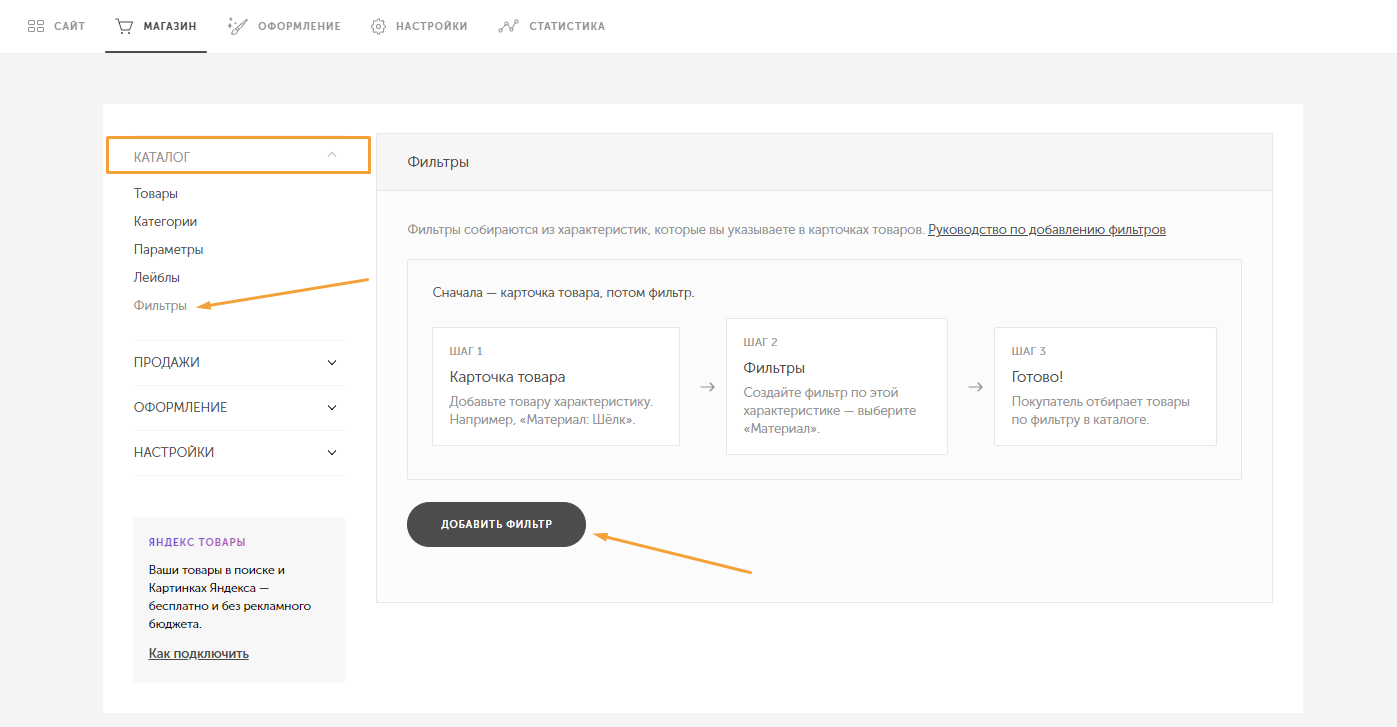Screen dimensions: 1397x727
Task: Switch to the Магазин tab
Action: [x=155, y=26]
